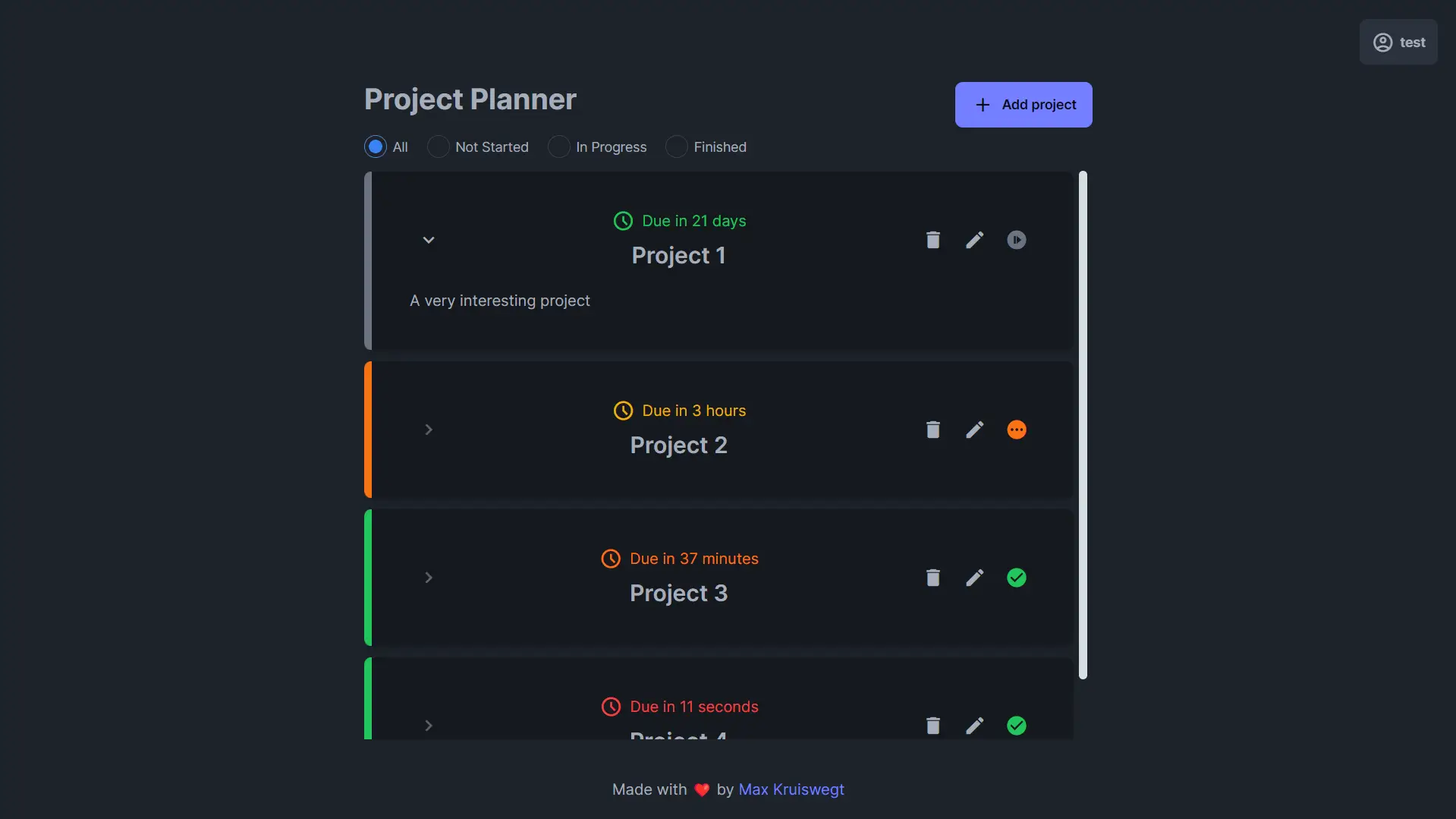The image size is (1456, 819).
Task: Edit Project 1 with the pencil icon
Action: (x=974, y=239)
